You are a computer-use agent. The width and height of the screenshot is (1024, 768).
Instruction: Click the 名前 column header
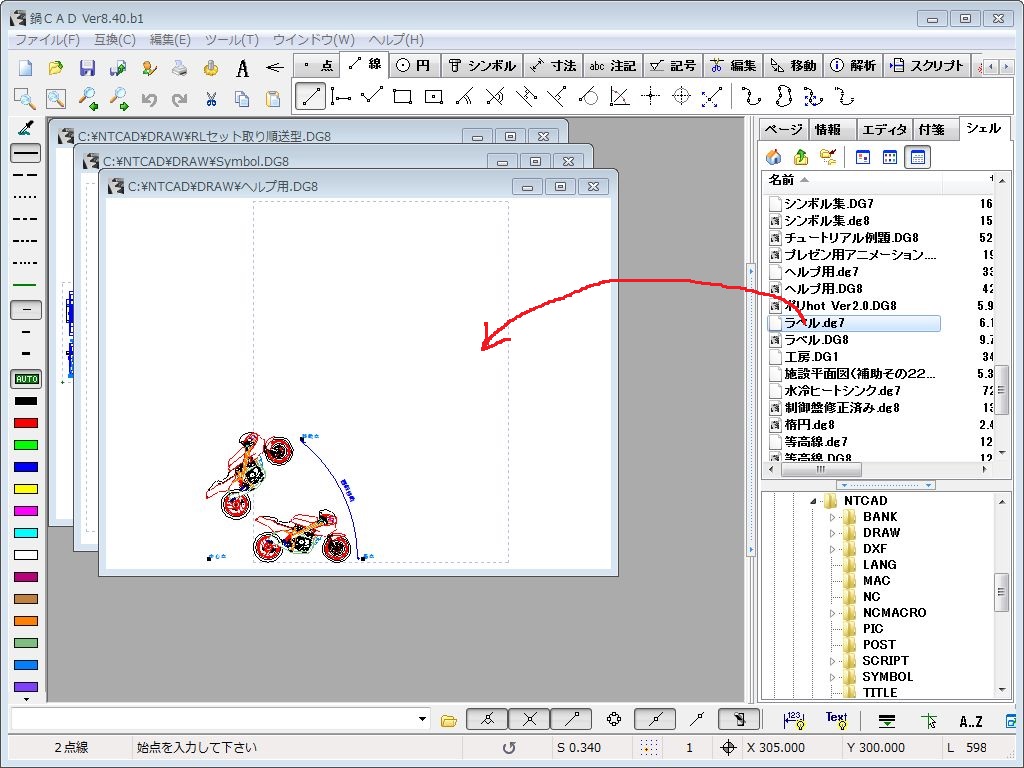pos(781,180)
